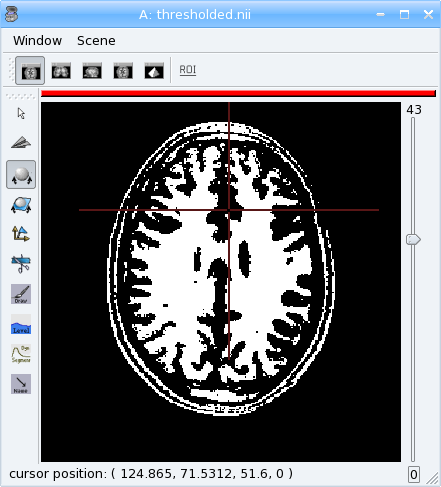Maximize the thresholded.nii window
Image resolution: width=441 pixels, height=487 pixels.
(x=404, y=14)
